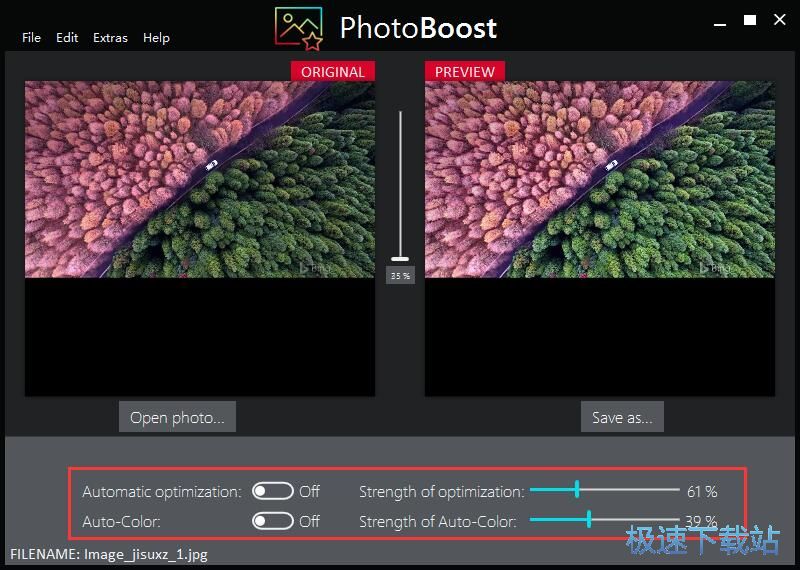The width and height of the screenshot is (800, 570).
Task: Select the ORIGINAL label tag
Action: tap(333, 71)
